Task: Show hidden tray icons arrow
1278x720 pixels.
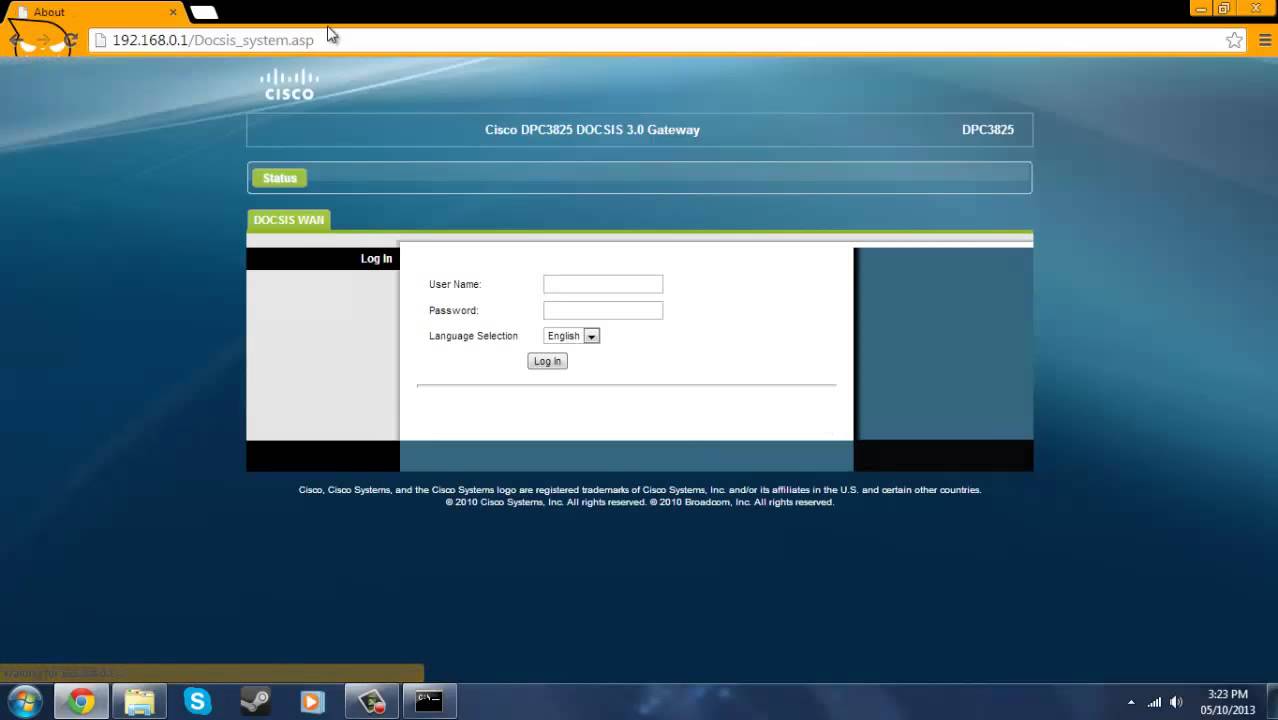Action: coord(1131,702)
